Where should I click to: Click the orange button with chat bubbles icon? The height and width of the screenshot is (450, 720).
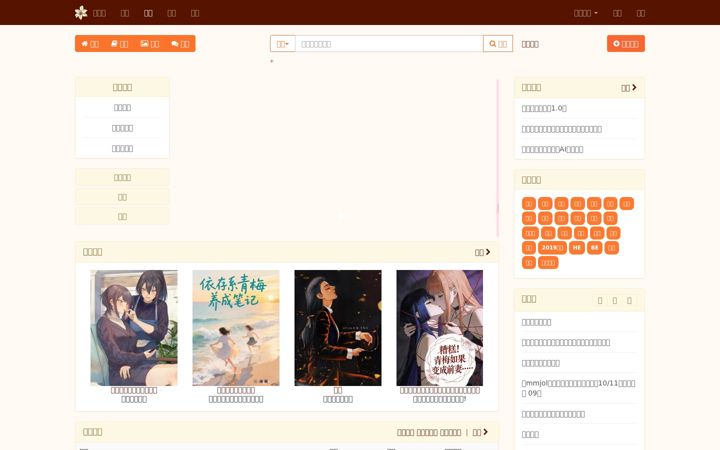(180, 44)
